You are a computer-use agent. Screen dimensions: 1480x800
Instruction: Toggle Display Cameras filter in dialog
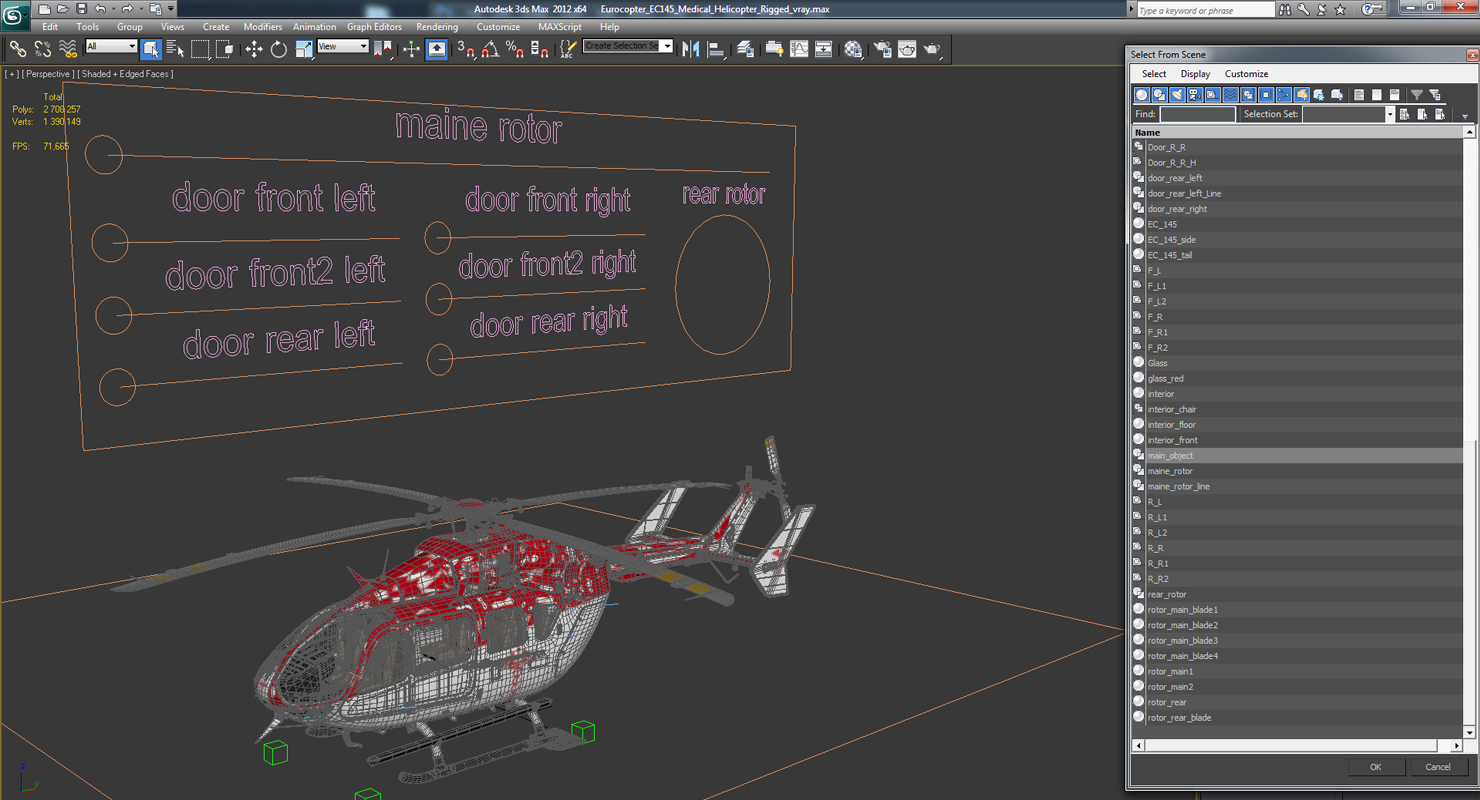[x=1194, y=95]
